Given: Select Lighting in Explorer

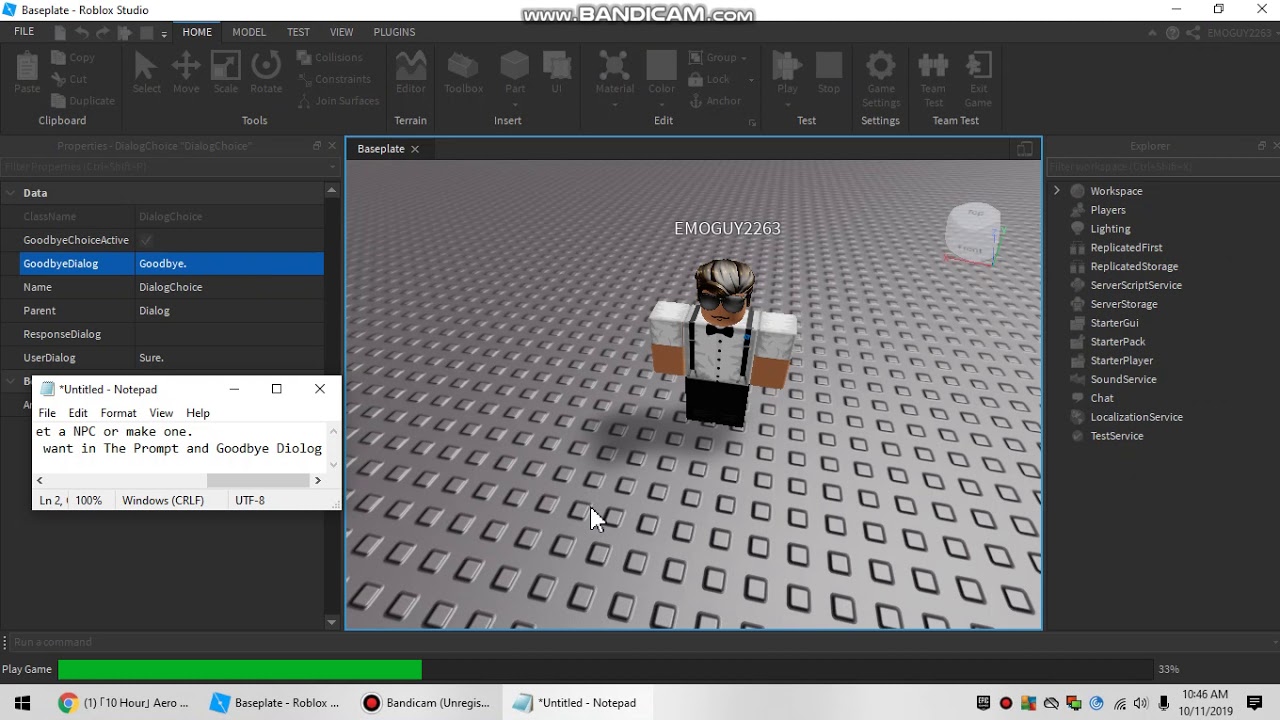Looking at the screenshot, I should point(1110,229).
